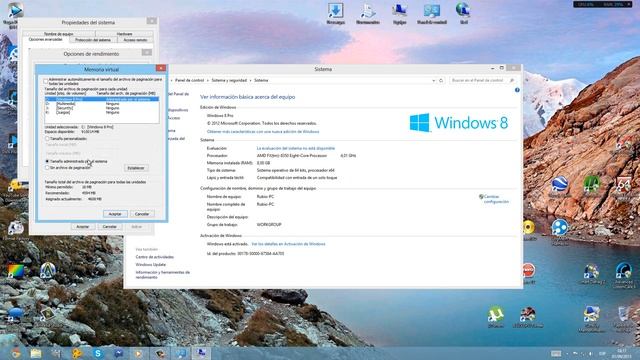Click Cancelar in Memoria virtual dialog
This screenshot has width=640, height=360.
[x=142, y=214]
